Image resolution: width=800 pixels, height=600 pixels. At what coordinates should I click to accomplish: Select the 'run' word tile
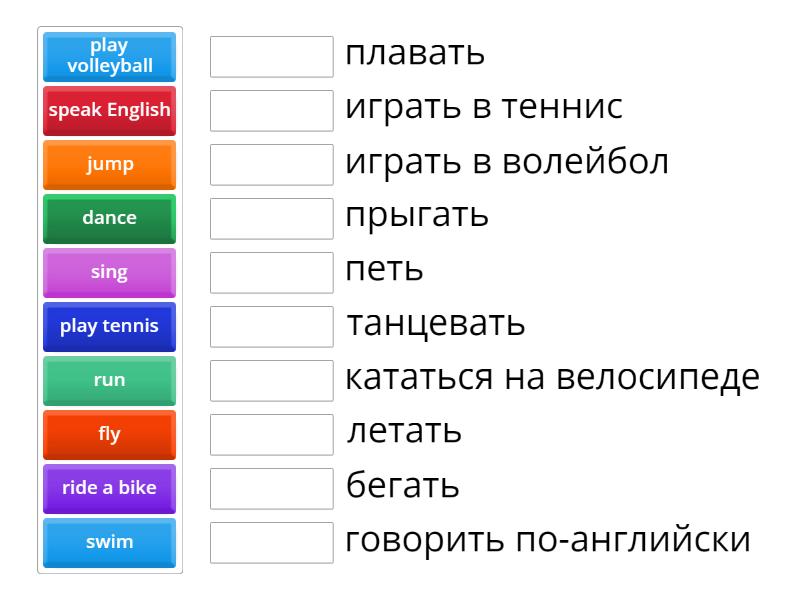pyautogui.click(x=109, y=380)
